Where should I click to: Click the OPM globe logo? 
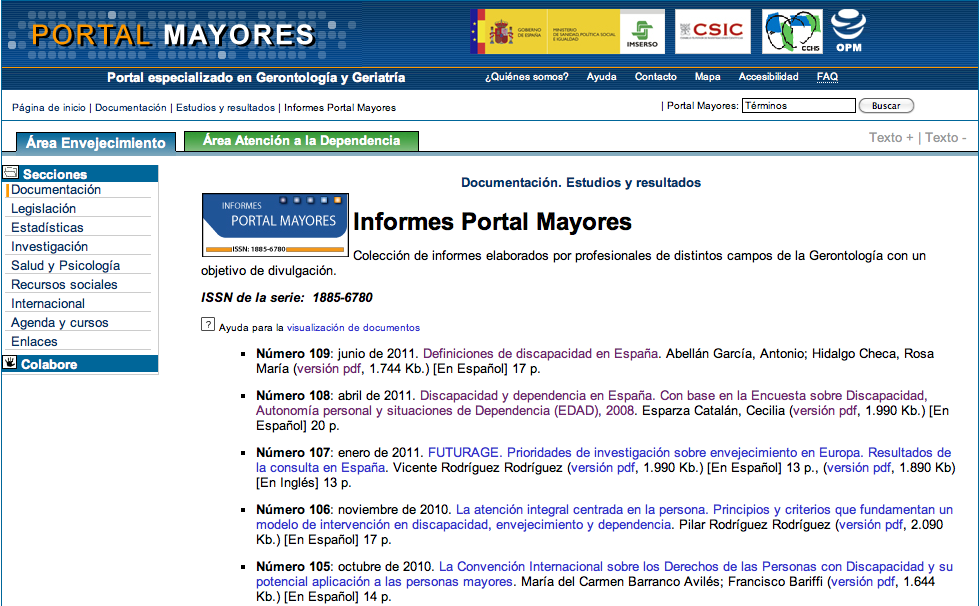pos(848,31)
